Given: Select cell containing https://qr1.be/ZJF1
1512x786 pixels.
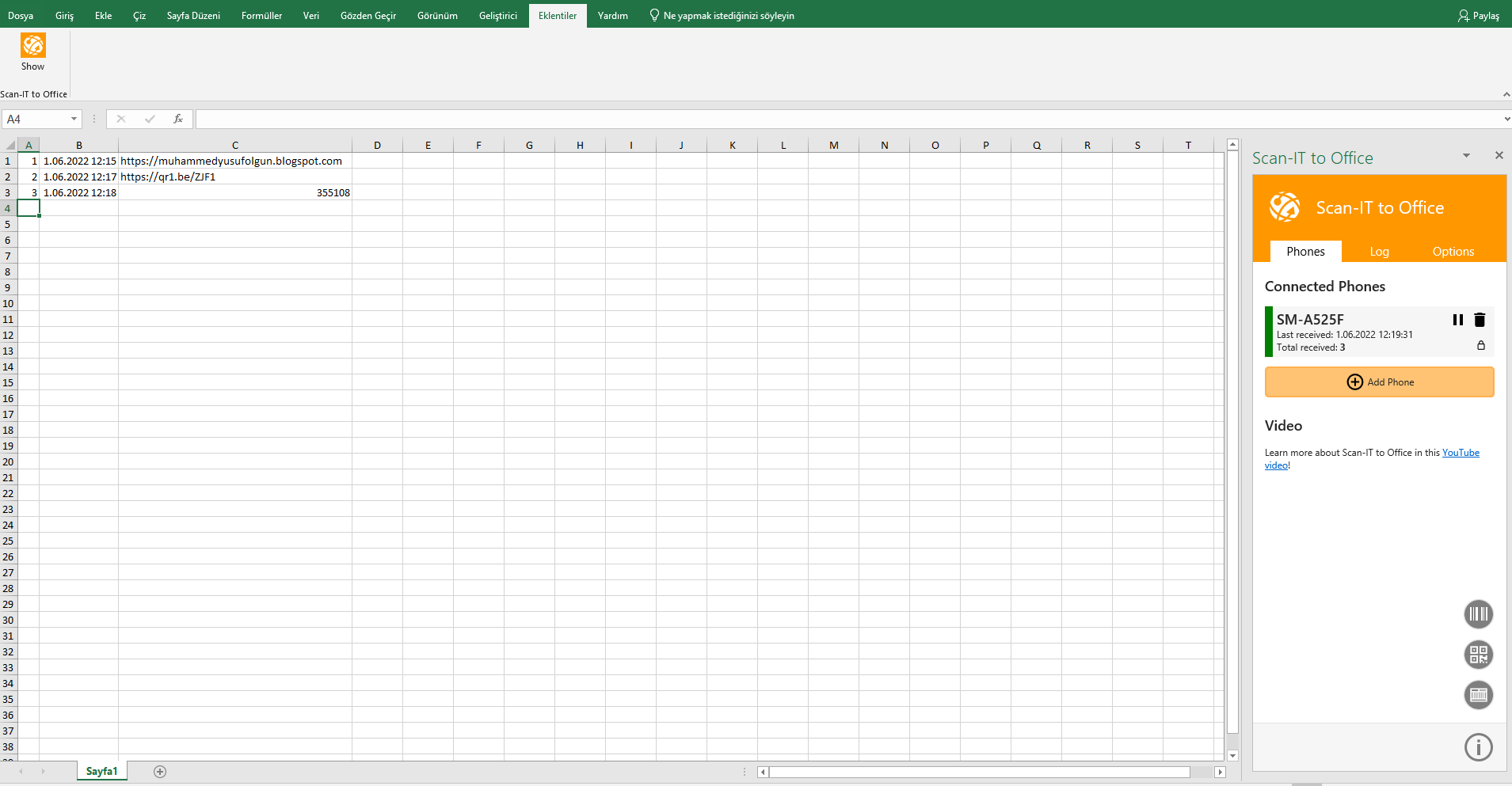Looking at the screenshot, I should [x=235, y=177].
